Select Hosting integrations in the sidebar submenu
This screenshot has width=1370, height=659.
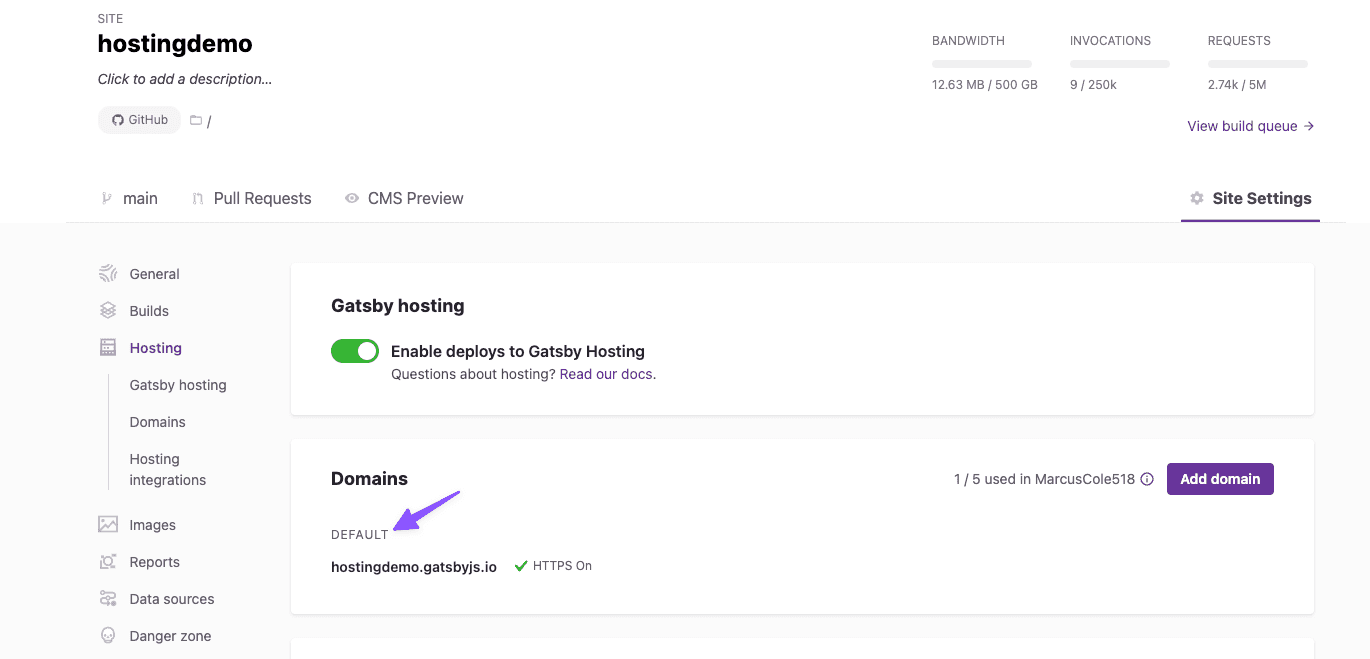tap(167, 469)
